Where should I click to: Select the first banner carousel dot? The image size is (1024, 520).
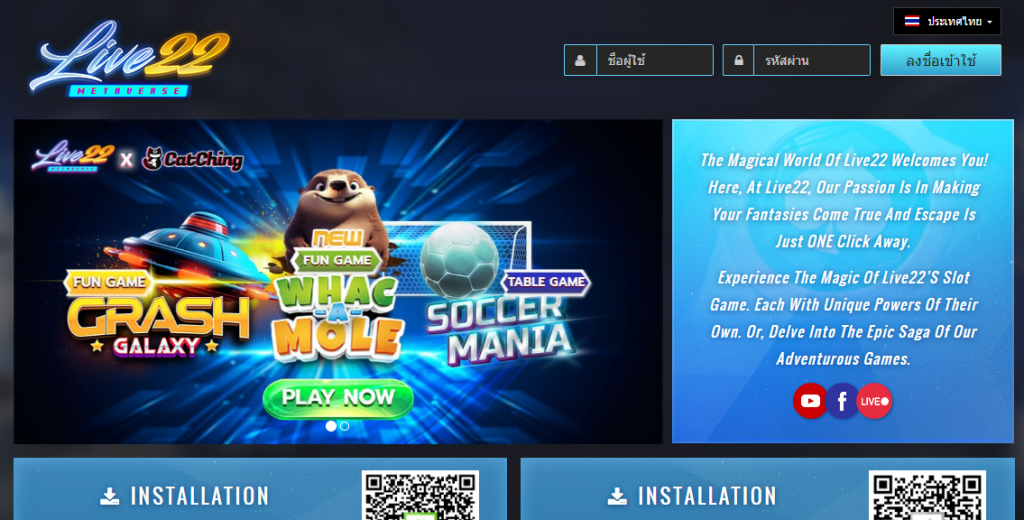click(x=331, y=426)
